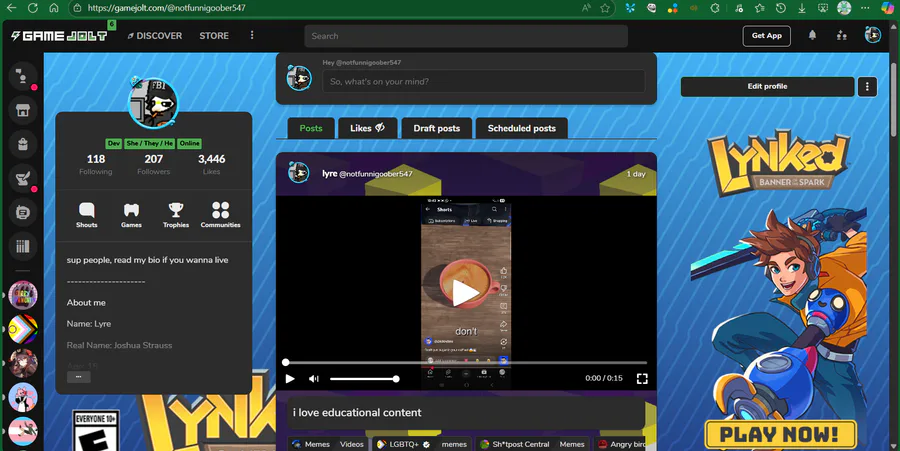Screen dimensions: 900x451
Task: Open the chat icon in left sidebar
Action: click(x=22, y=76)
